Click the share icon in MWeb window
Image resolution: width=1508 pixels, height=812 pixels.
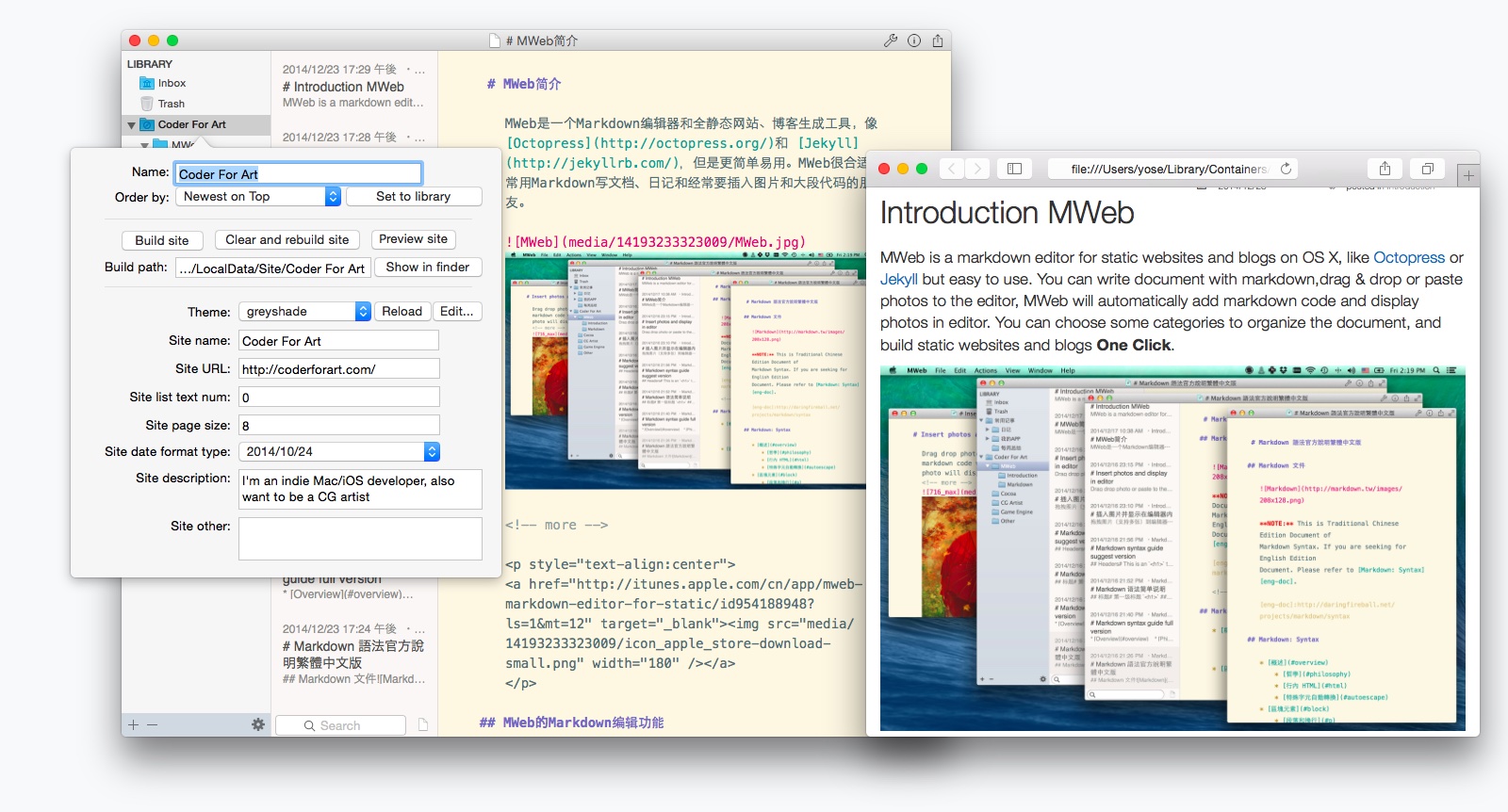[937, 41]
